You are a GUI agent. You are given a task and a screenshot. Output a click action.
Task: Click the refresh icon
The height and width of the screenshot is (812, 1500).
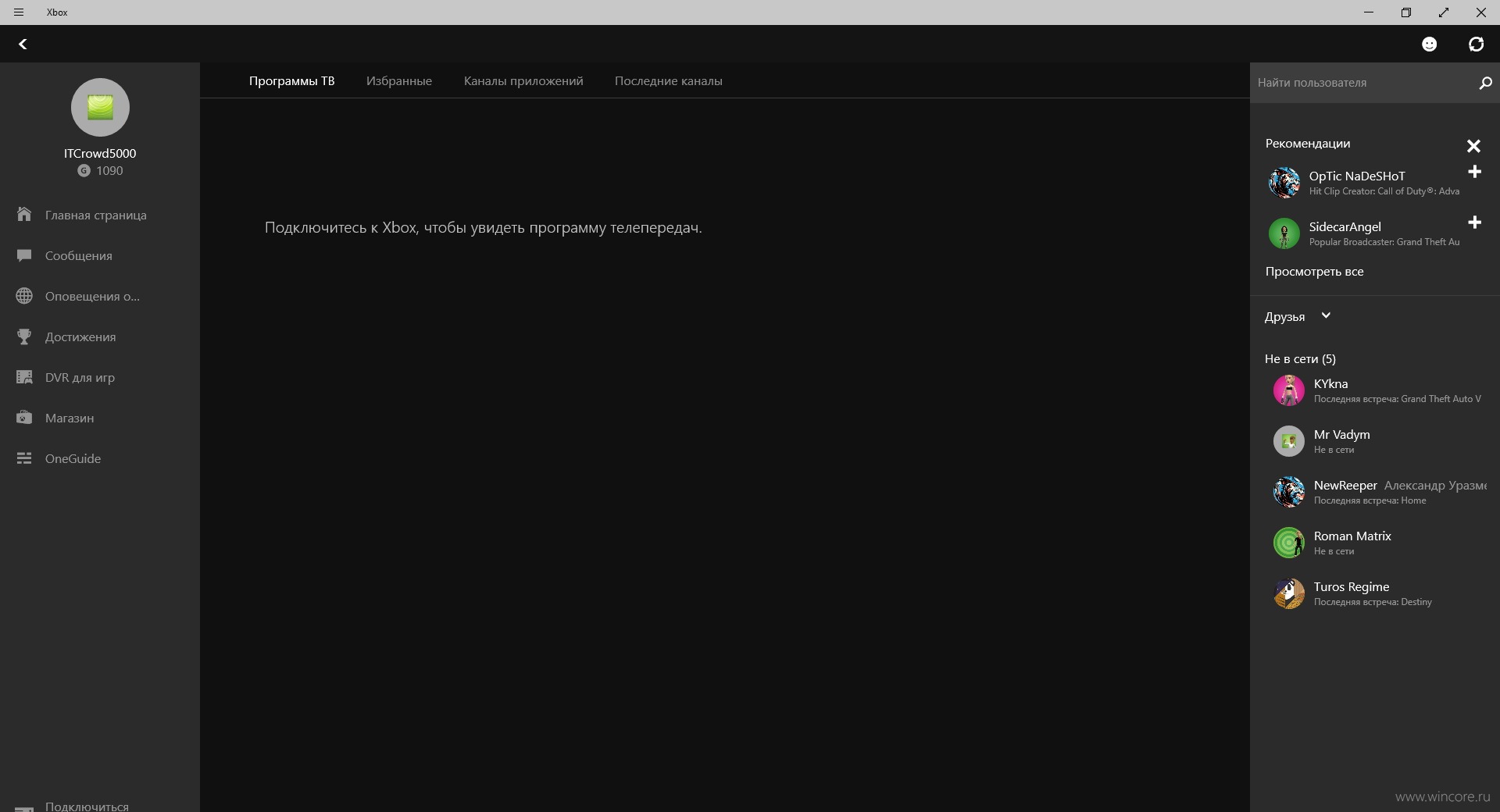pos(1476,44)
